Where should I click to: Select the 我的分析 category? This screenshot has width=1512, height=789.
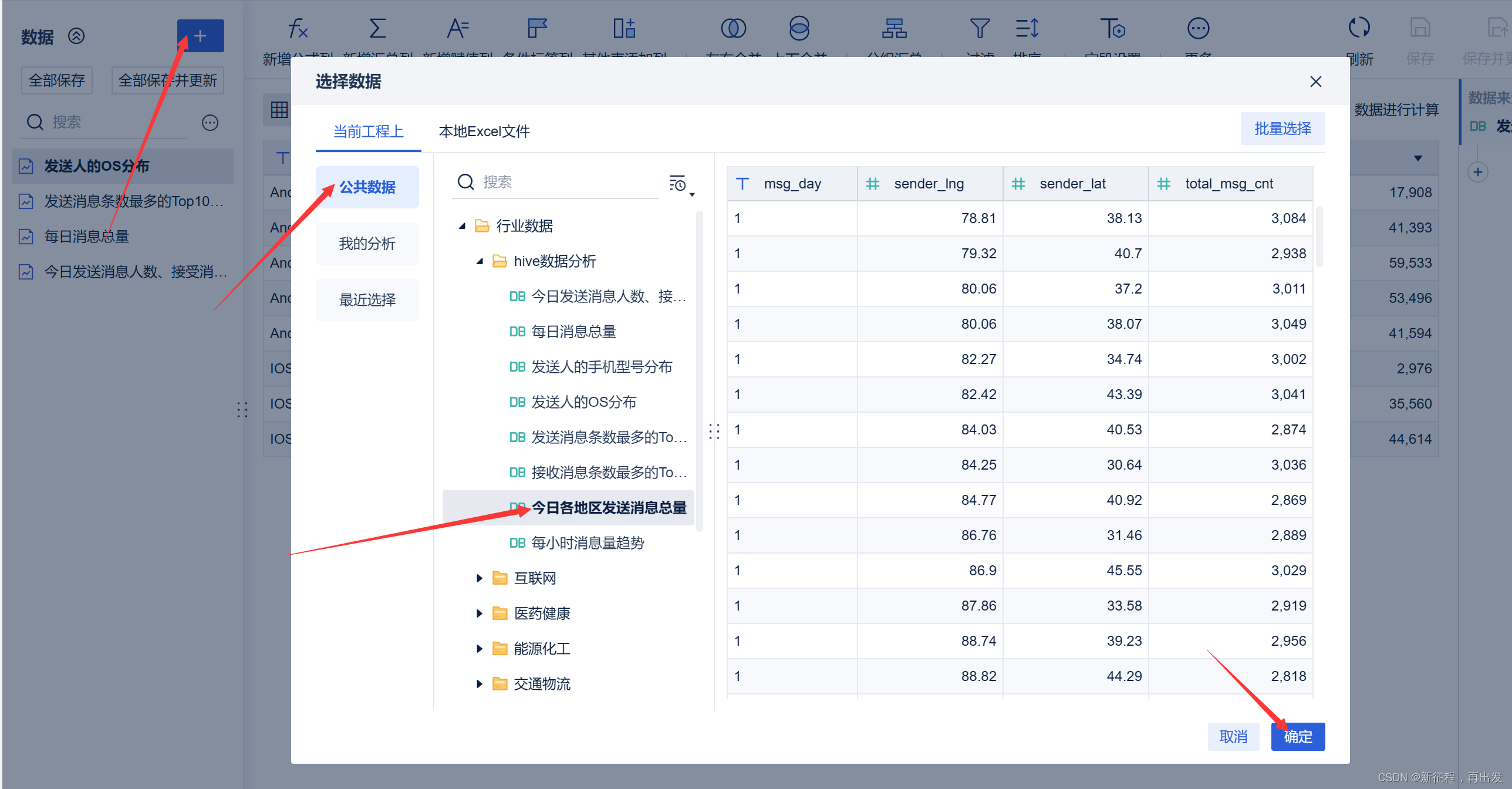click(367, 244)
